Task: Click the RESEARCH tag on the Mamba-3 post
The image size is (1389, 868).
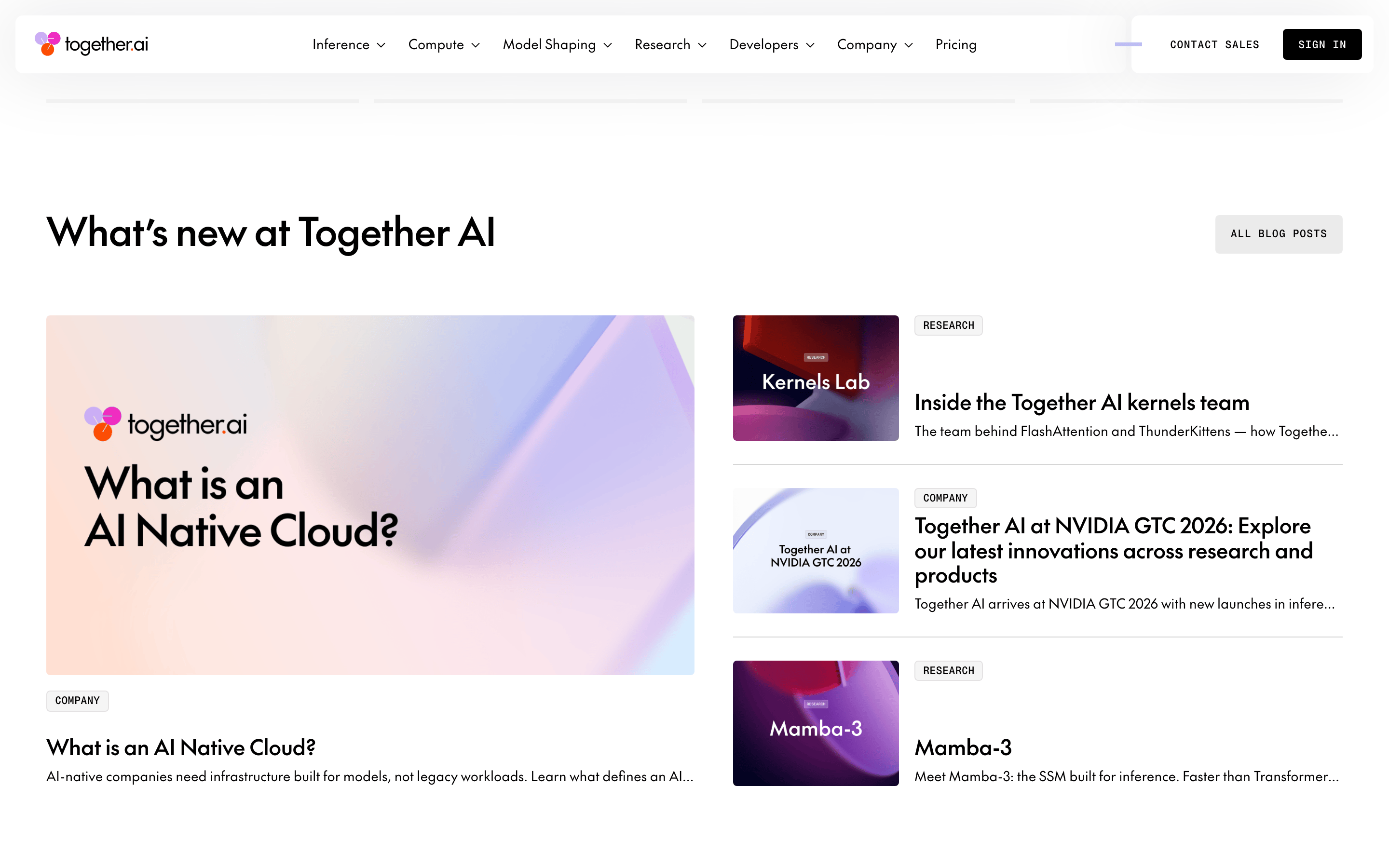Action: (x=948, y=670)
